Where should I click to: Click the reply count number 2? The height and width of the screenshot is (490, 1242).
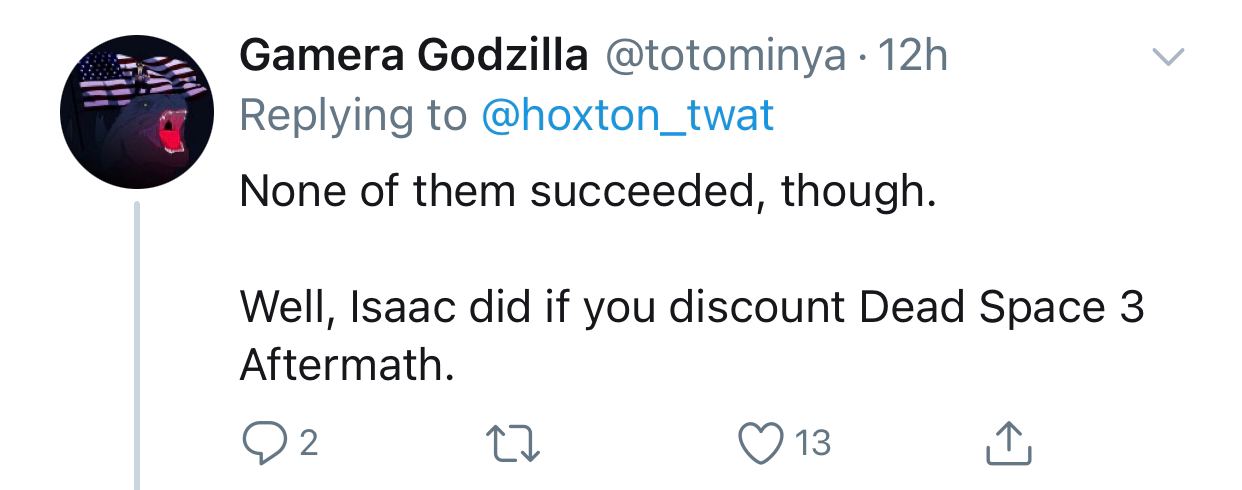coord(308,442)
